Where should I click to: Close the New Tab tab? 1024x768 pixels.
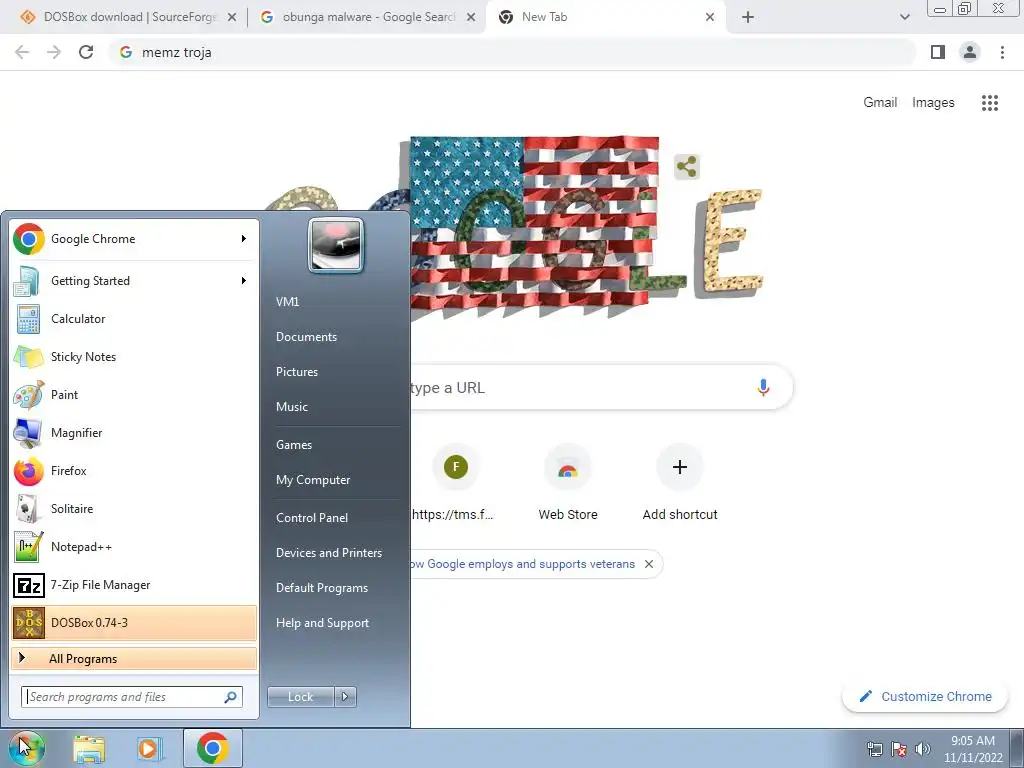click(710, 18)
